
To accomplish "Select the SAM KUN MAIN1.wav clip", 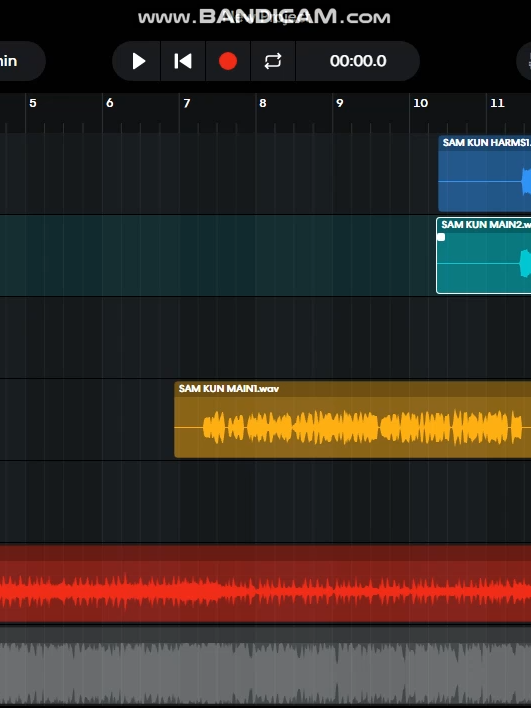I will 353,419.
